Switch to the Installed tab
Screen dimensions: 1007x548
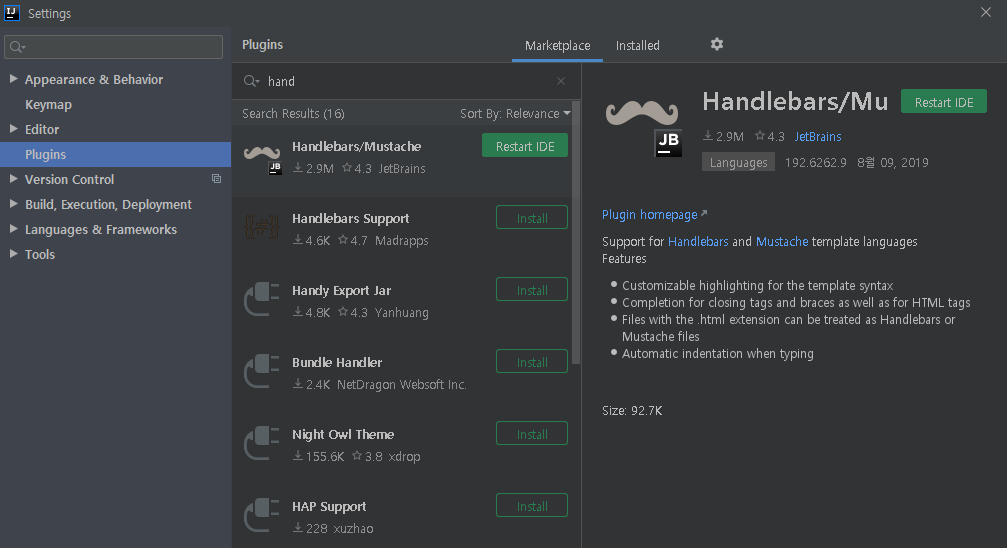[x=638, y=46]
